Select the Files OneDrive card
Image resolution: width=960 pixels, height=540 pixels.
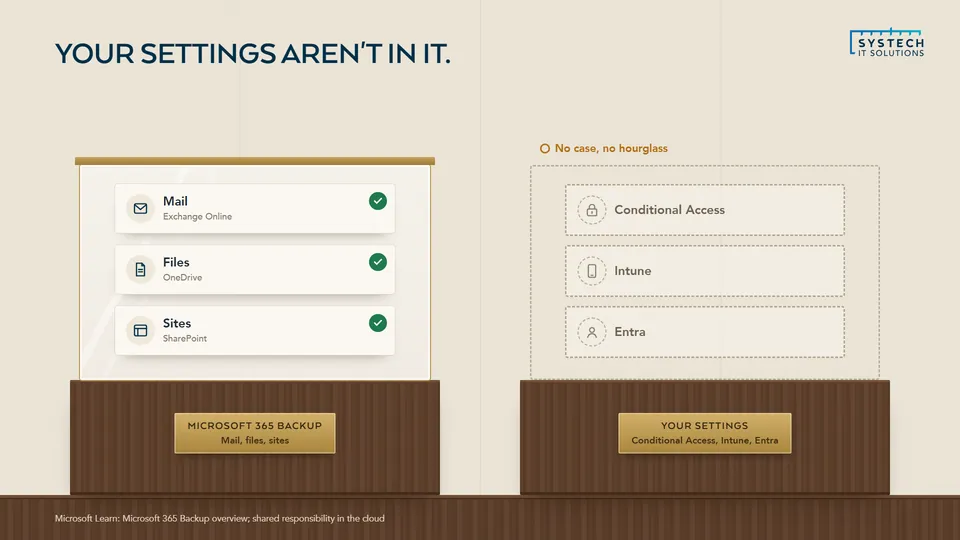pyautogui.click(x=255, y=269)
